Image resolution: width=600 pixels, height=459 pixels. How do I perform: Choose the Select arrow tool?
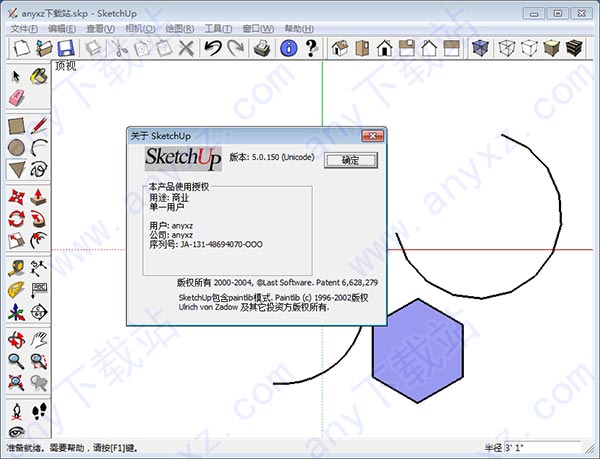tap(16, 76)
